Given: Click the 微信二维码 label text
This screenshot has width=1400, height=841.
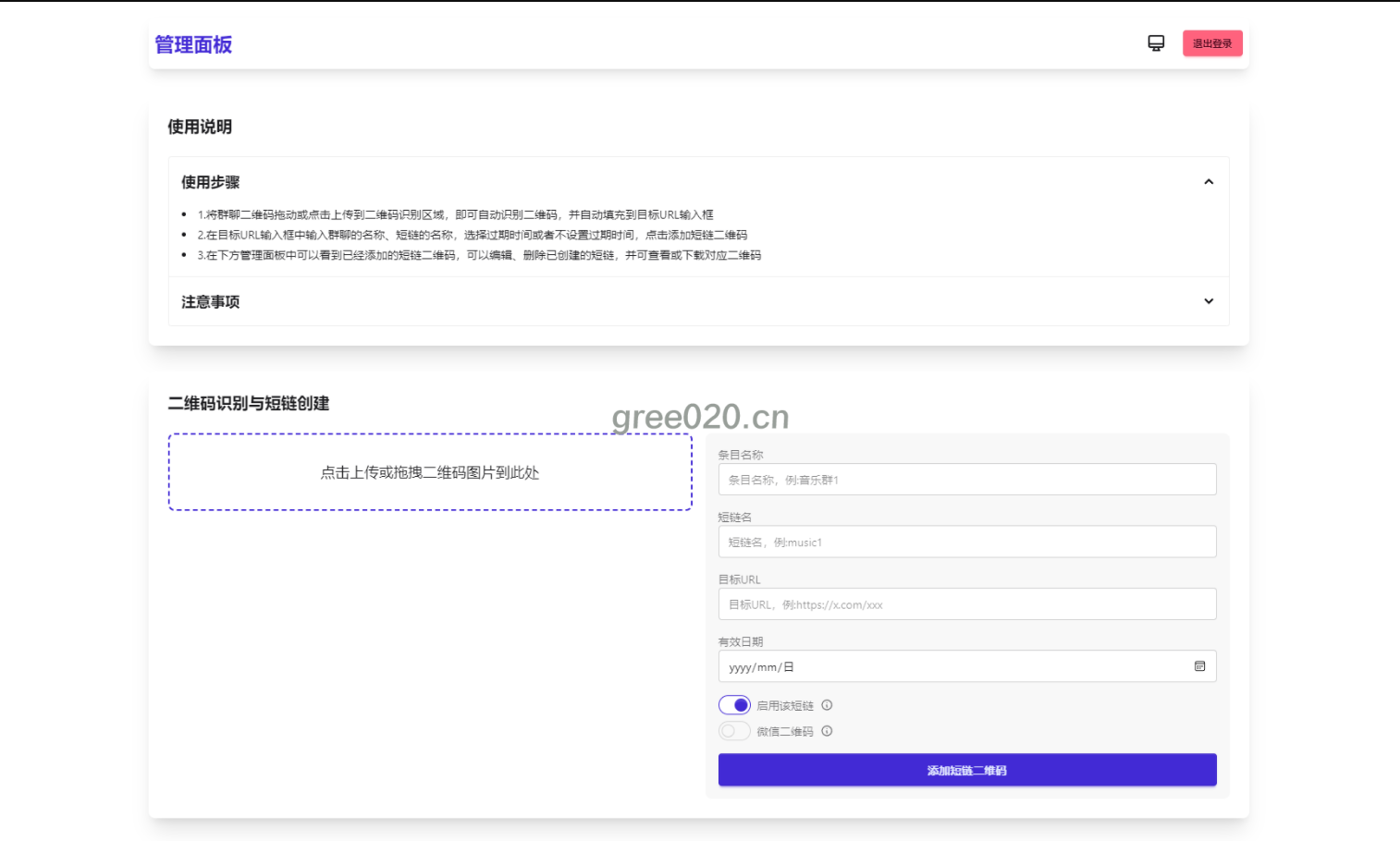Looking at the screenshot, I should [785, 732].
